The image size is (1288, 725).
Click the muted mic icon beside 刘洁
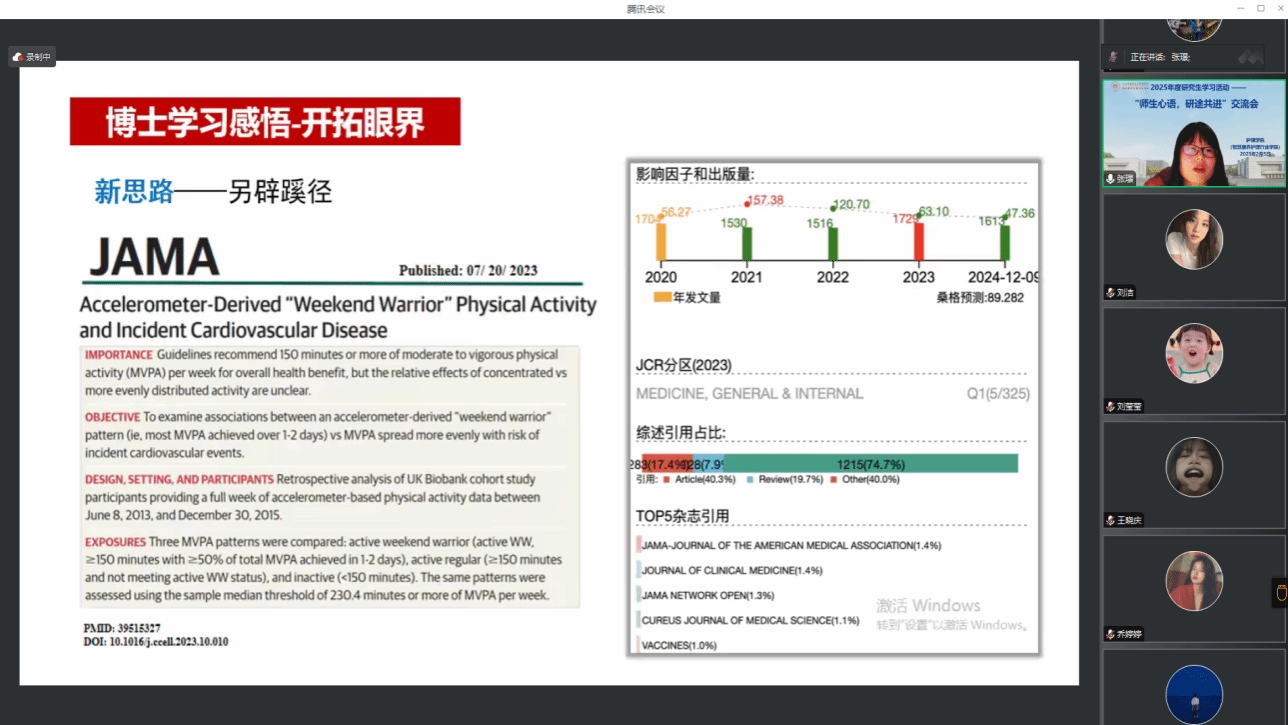1111,293
